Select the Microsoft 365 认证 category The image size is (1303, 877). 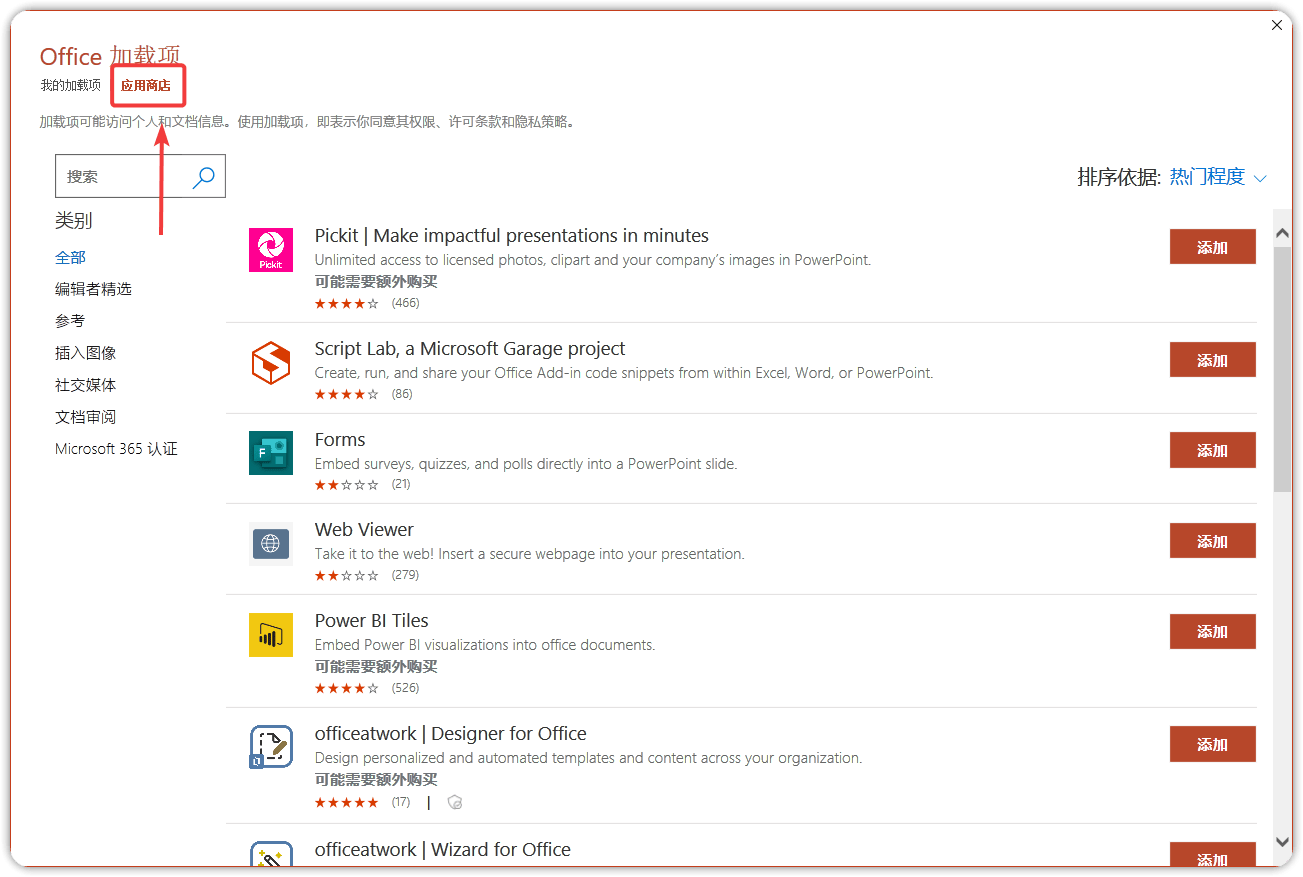point(116,449)
